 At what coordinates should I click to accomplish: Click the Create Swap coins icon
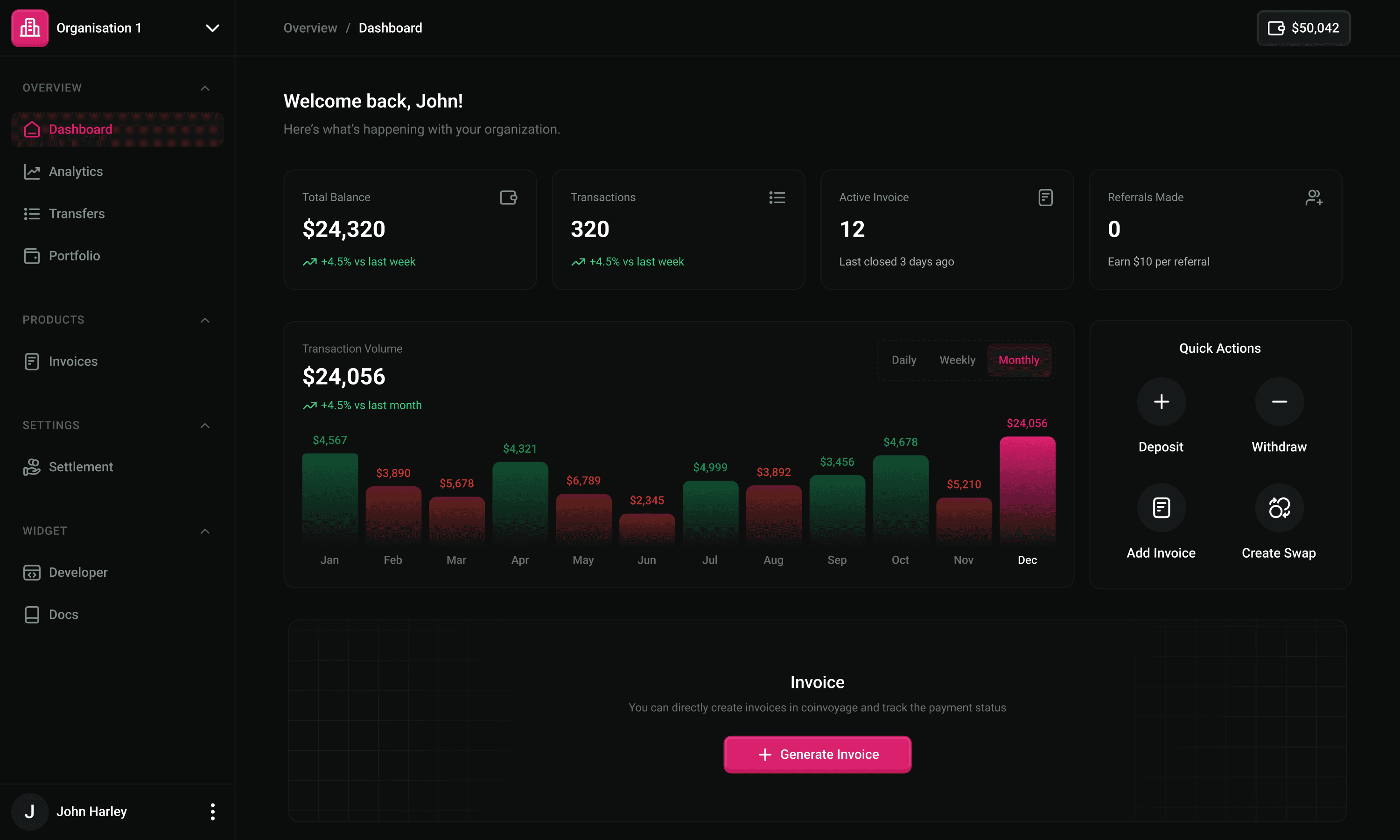pyautogui.click(x=1279, y=508)
